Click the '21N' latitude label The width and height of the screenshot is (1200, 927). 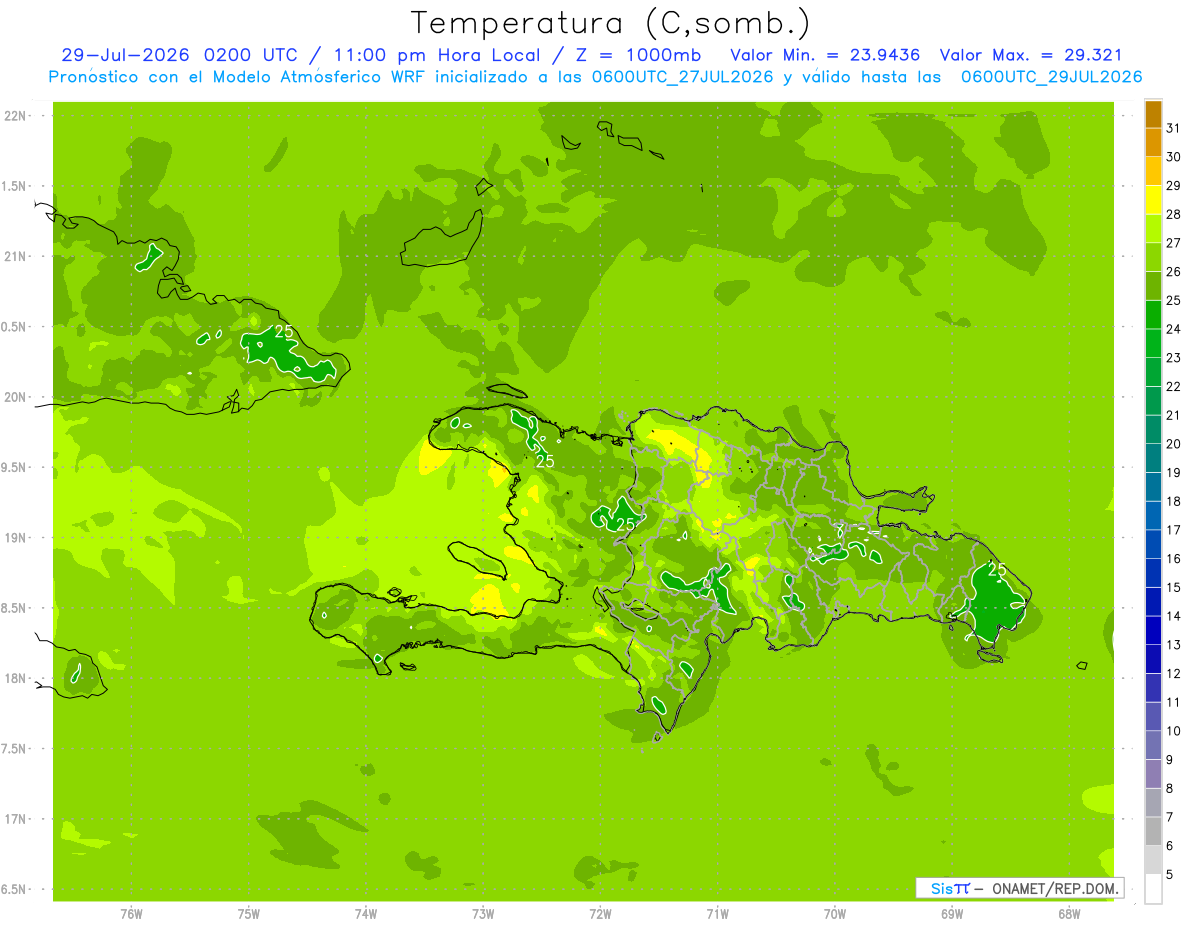tap(17, 257)
